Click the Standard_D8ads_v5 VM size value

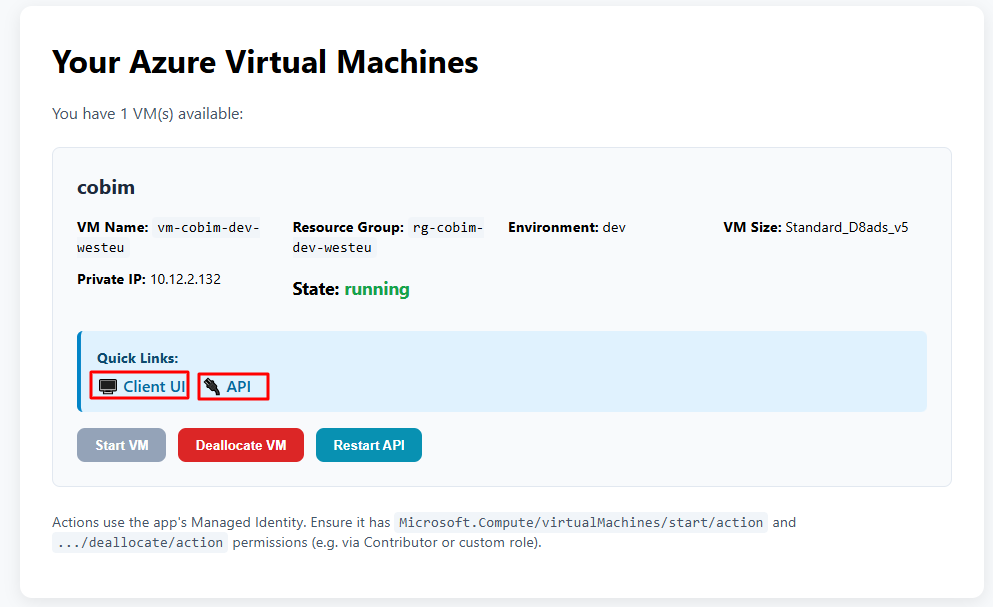tap(846, 227)
